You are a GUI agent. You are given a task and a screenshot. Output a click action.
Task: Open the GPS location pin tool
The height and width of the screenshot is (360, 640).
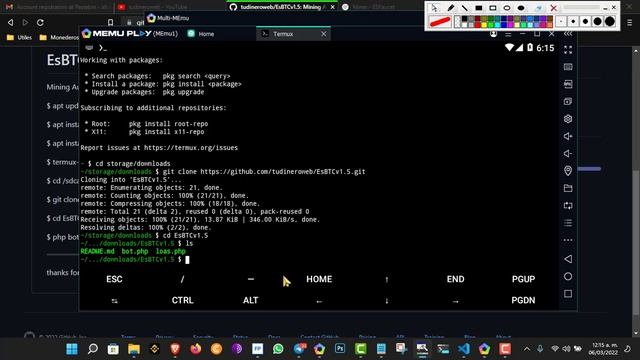pos(568,171)
